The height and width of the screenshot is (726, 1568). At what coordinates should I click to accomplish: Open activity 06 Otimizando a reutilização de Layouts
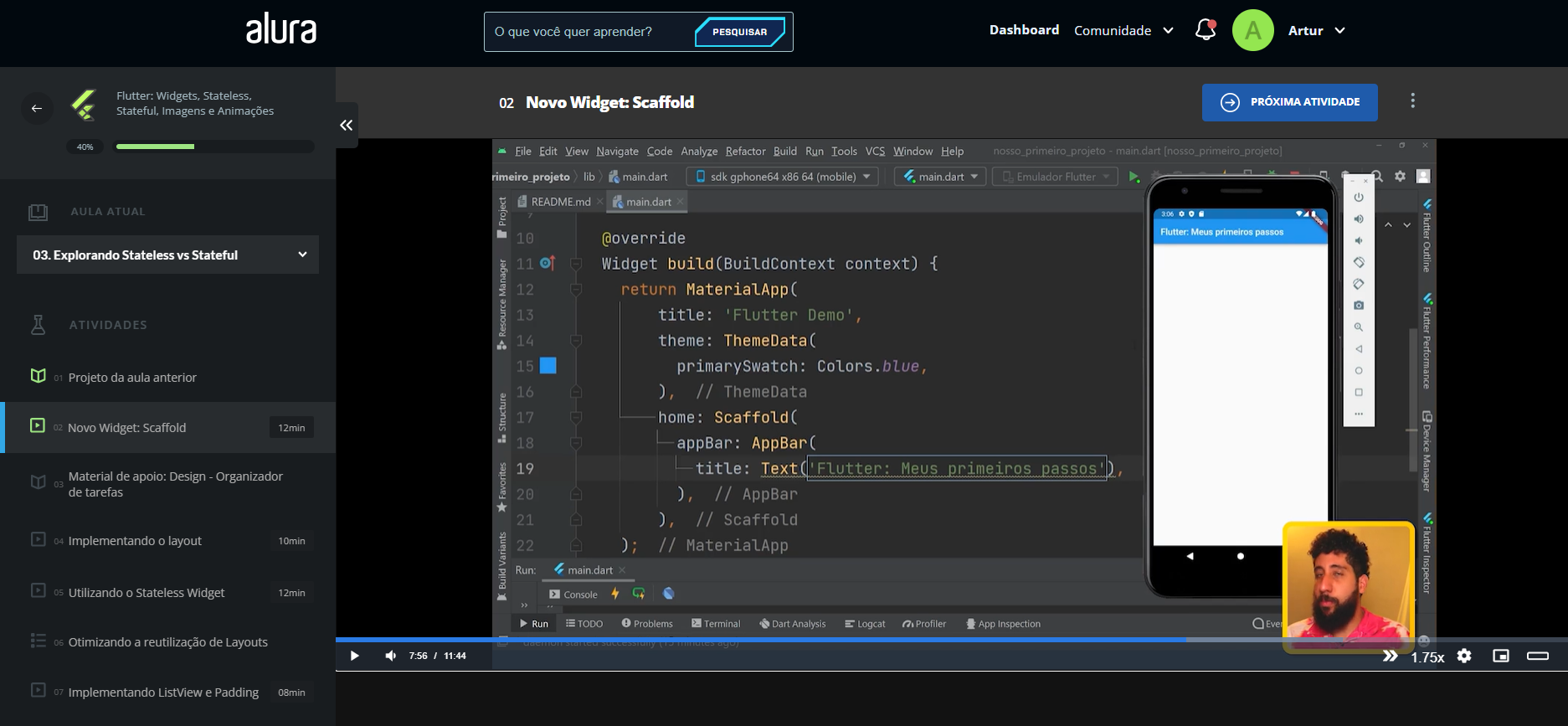(x=167, y=641)
